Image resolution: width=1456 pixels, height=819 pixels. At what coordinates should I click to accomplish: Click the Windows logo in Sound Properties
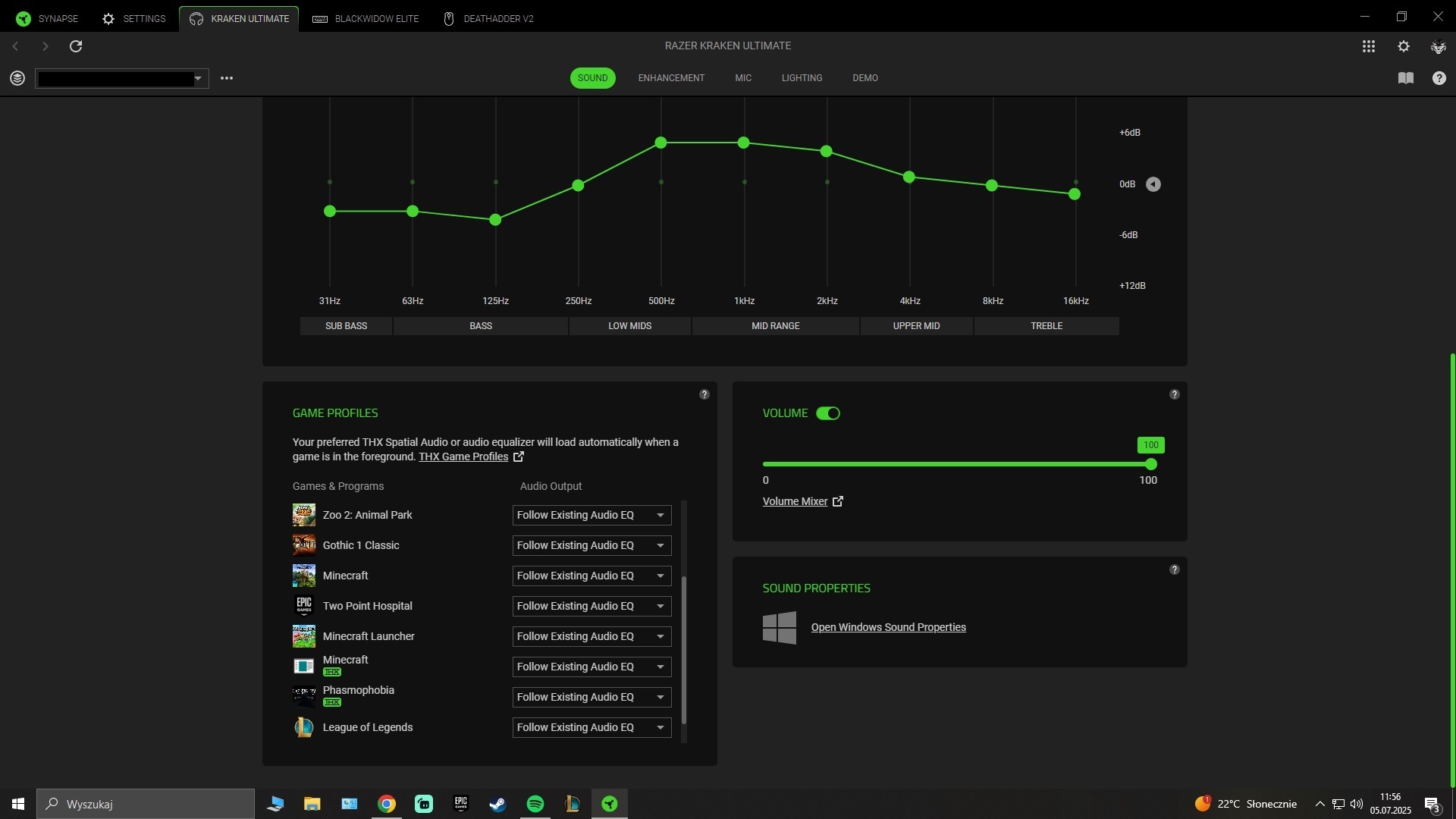[780, 628]
